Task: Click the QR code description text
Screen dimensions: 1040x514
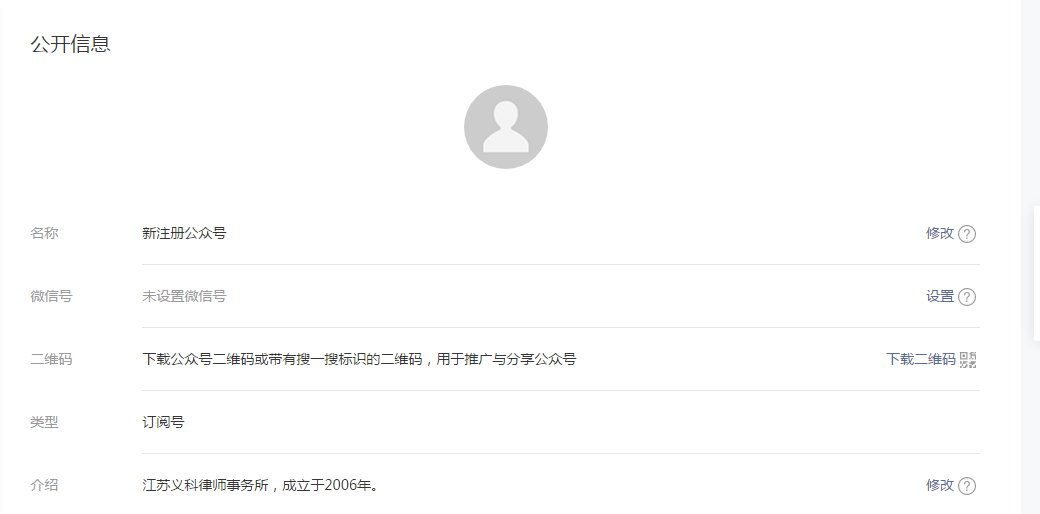Action: coord(359,359)
